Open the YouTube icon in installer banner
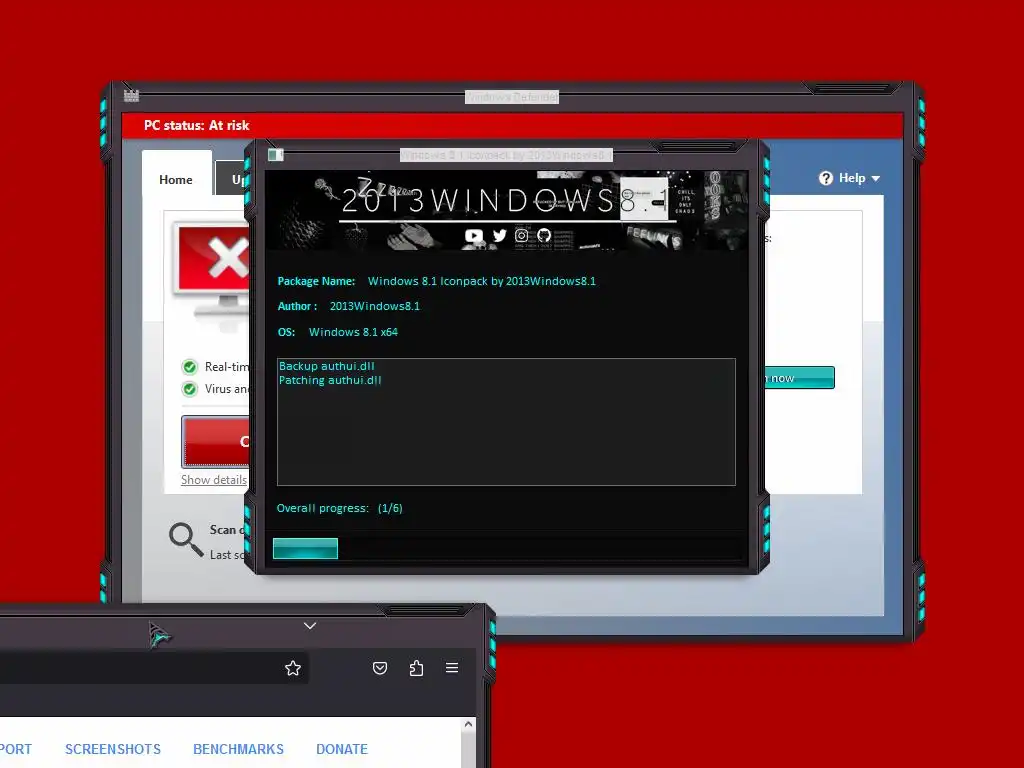Image resolution: width=1024 pixels, height=768 pixels. 473,236
